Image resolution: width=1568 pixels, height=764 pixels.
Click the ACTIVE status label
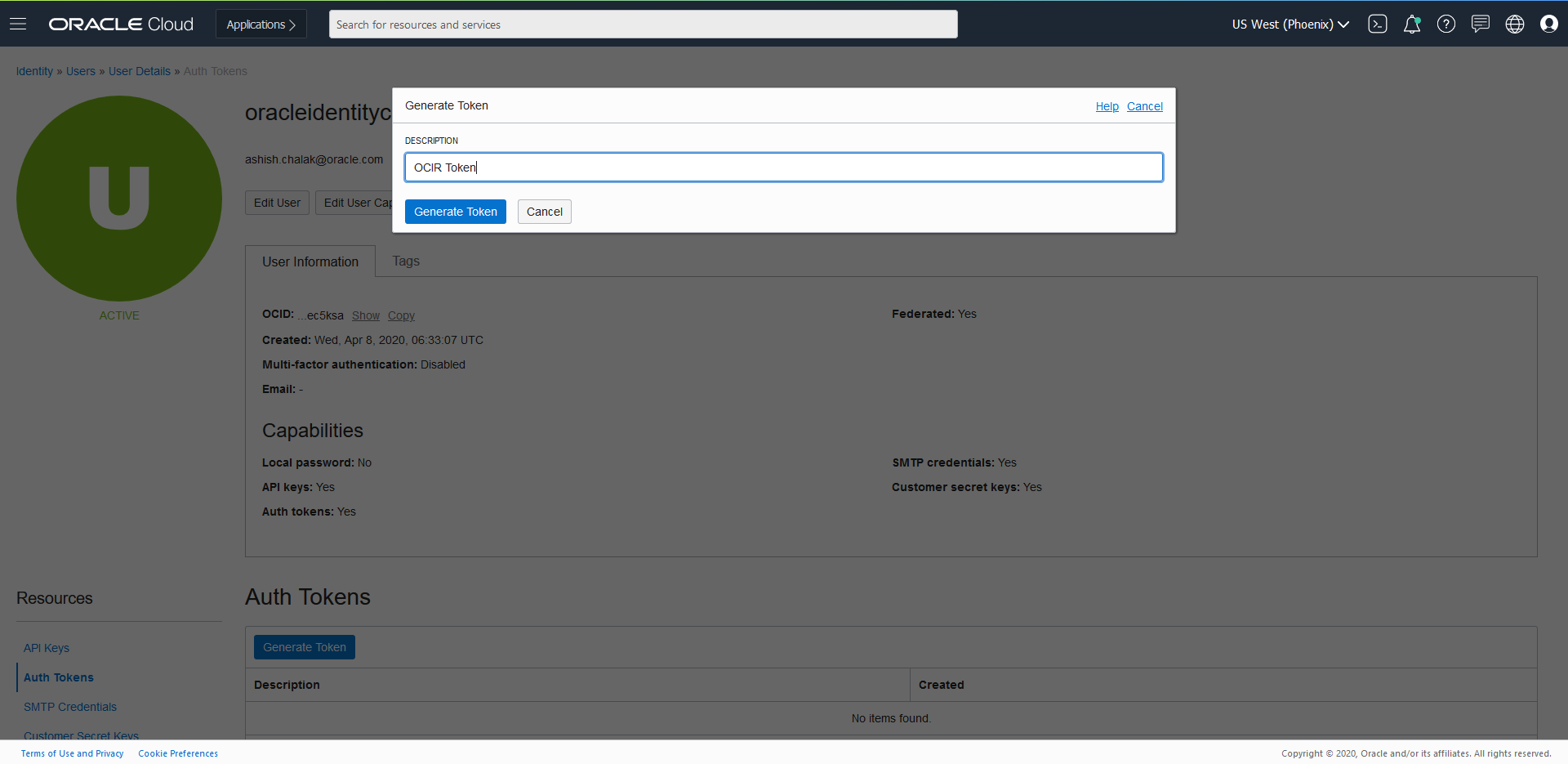(119, 315)
